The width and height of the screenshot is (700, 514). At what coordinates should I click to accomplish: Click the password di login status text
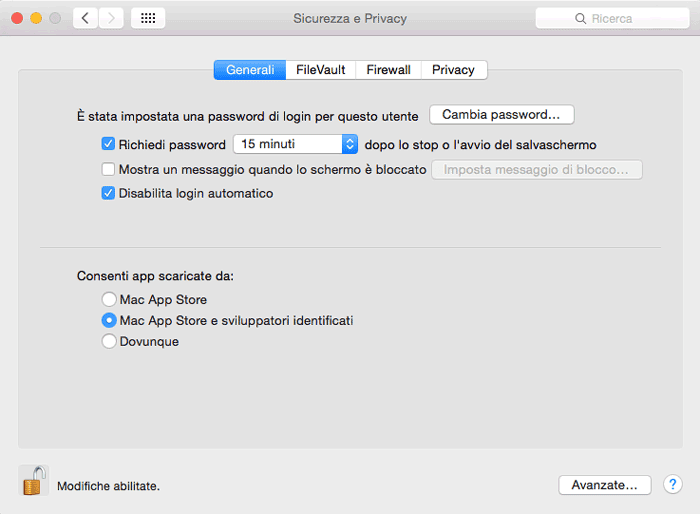pyautogui.click(x=248, y=117)
